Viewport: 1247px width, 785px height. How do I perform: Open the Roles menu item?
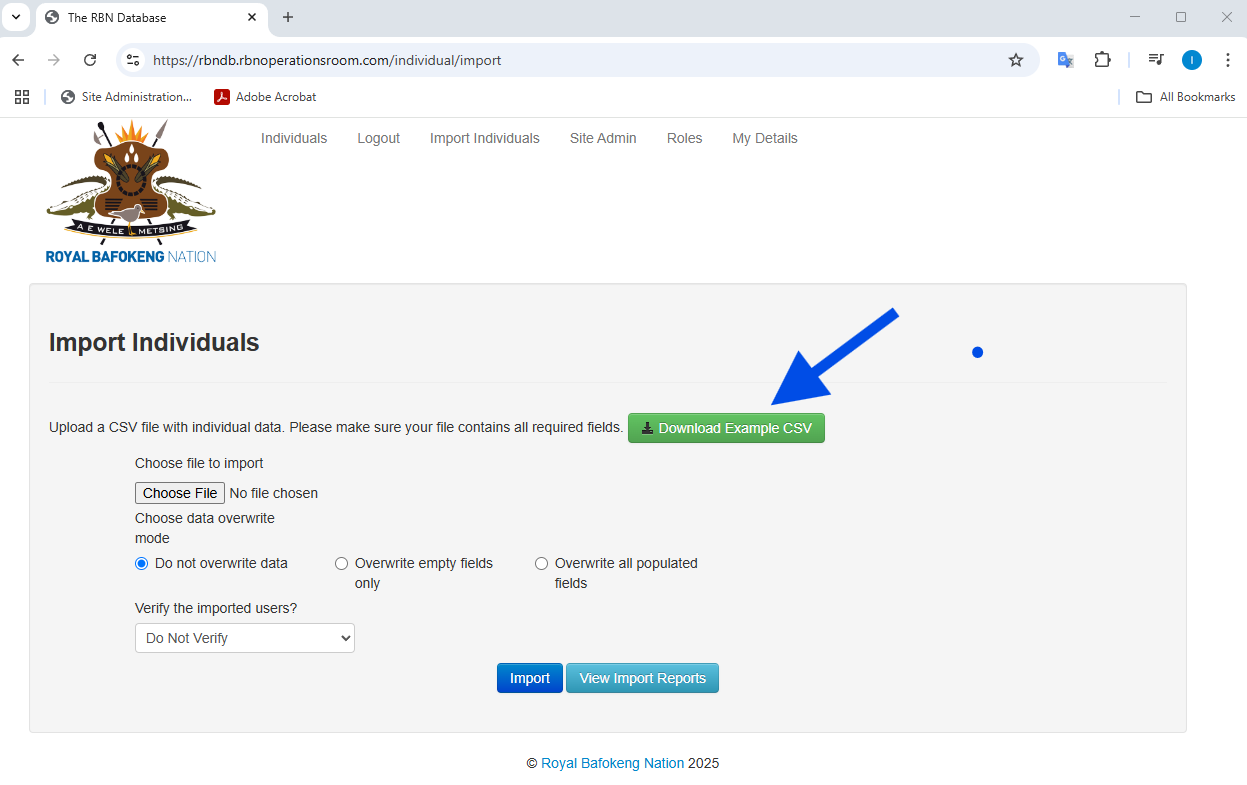point(684,138)
